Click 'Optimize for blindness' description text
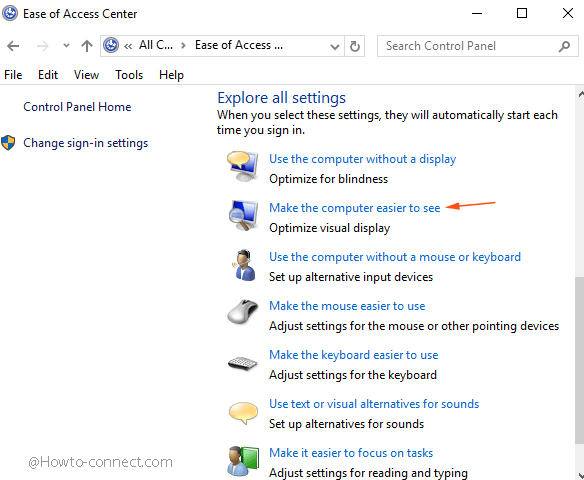The image size is (584, 480). 328,179
